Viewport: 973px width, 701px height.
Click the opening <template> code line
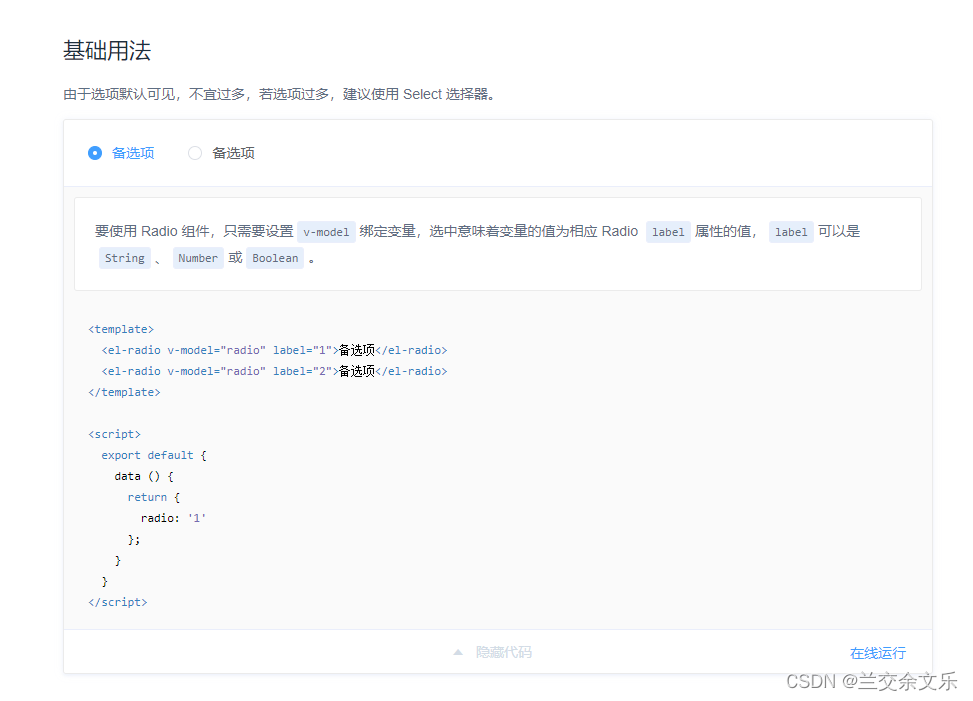point(121,329)
